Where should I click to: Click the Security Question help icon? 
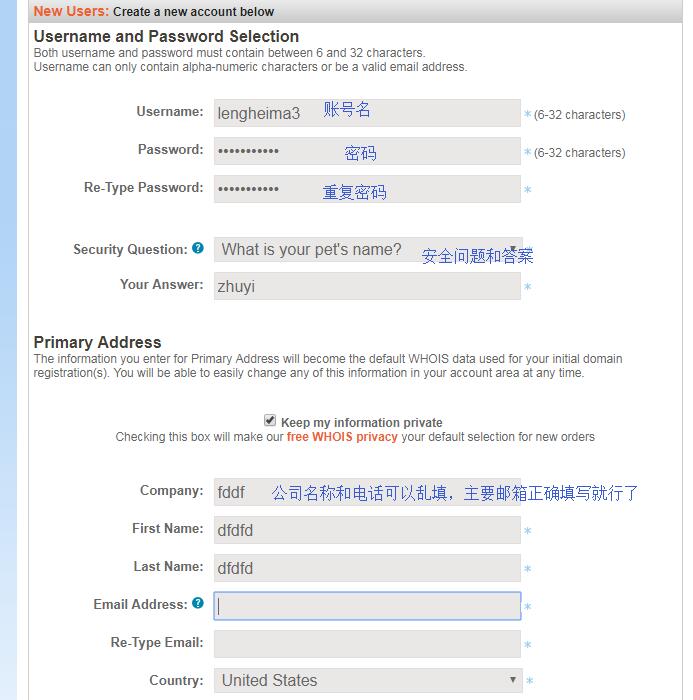click(x=198, y=248)
